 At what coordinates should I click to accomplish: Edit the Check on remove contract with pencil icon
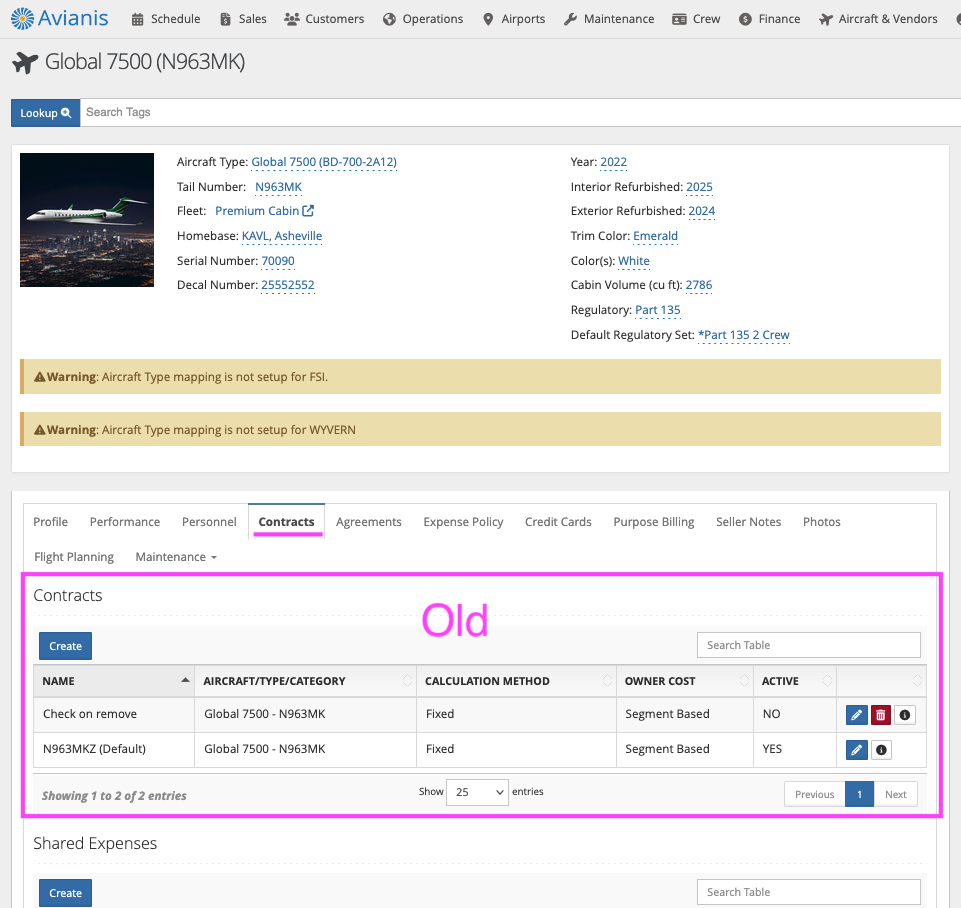point(857,715)
